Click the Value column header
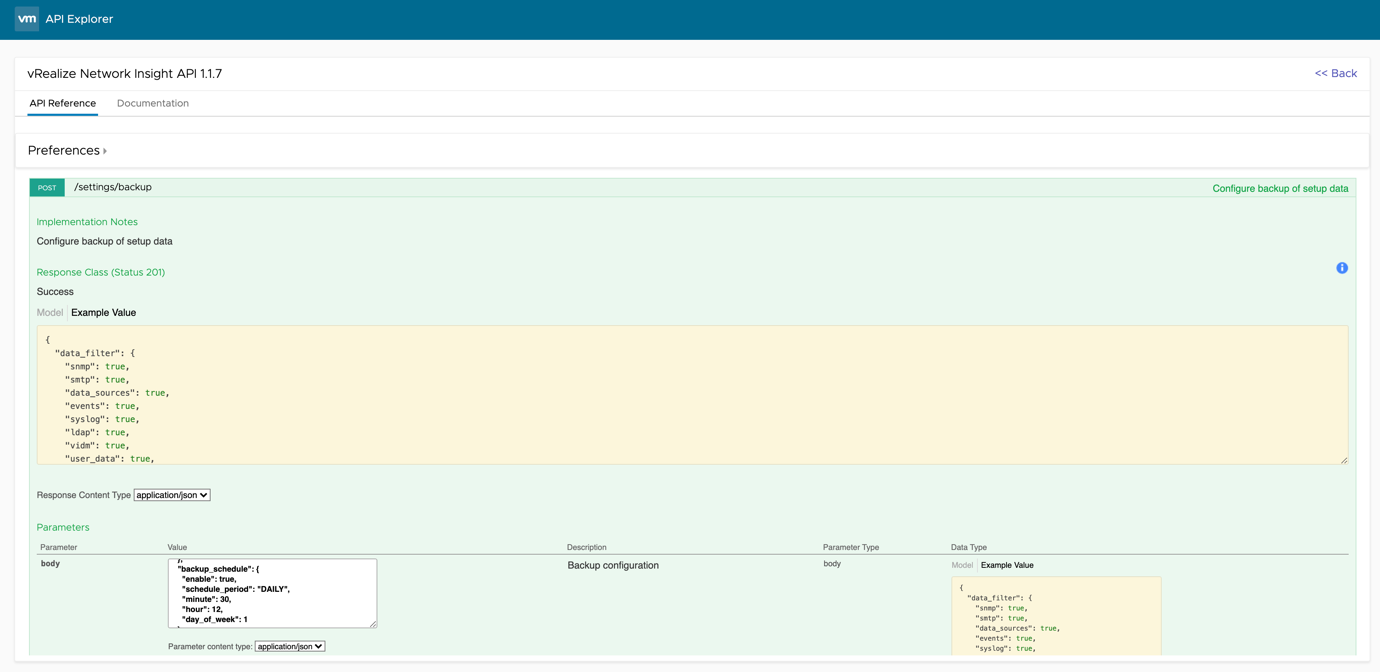The width and height of the screenshot is (1380, 672). (x=177, y=547)
